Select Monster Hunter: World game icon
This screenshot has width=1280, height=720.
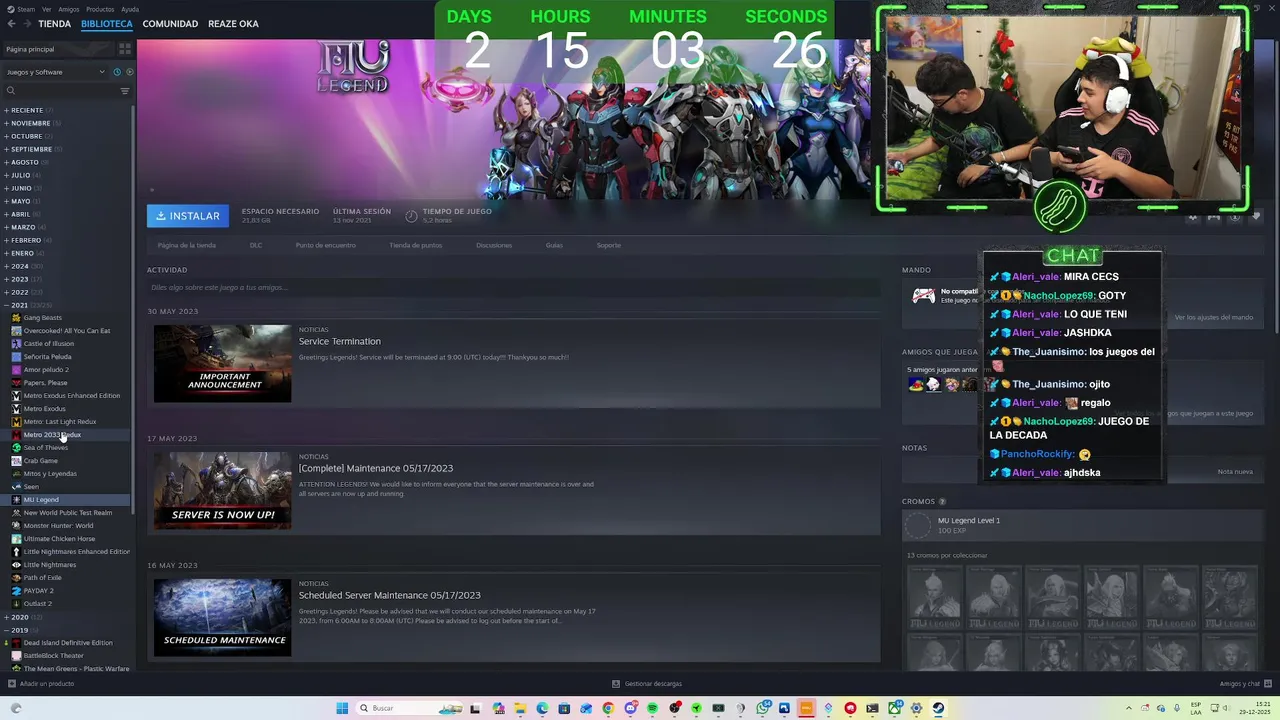(16, 526)
